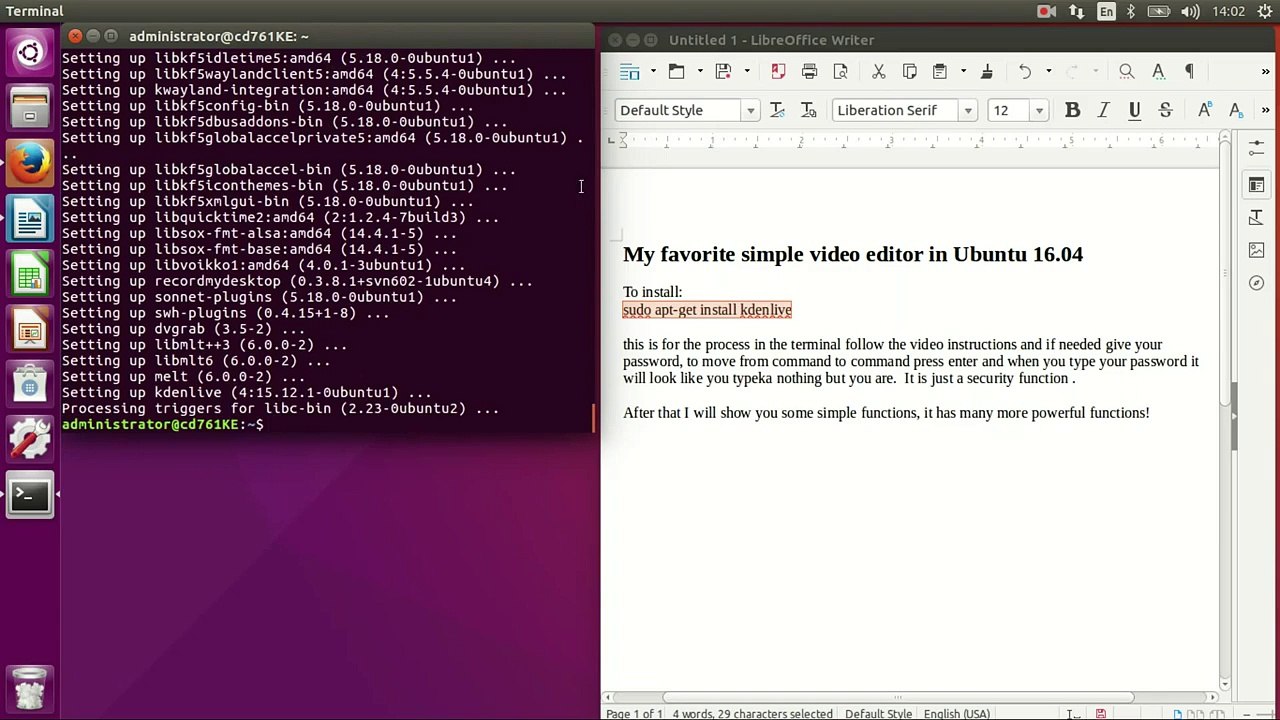Undo the last action
Viewport: 1280px width, 720px height.
(x=1025, y=71)
